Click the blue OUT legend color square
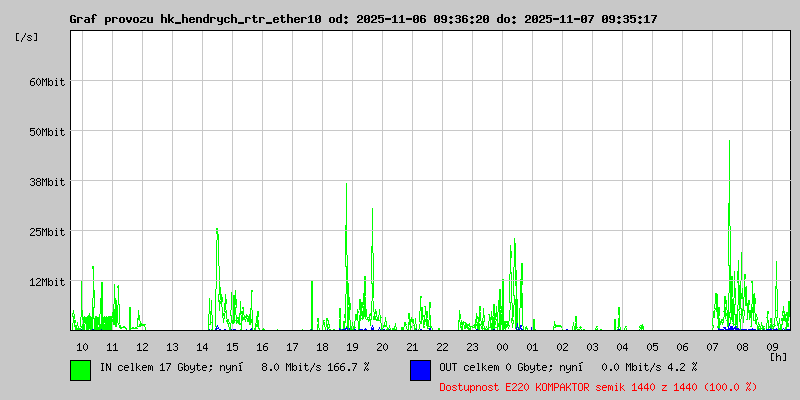800x400 pixels. pos(420,369)
